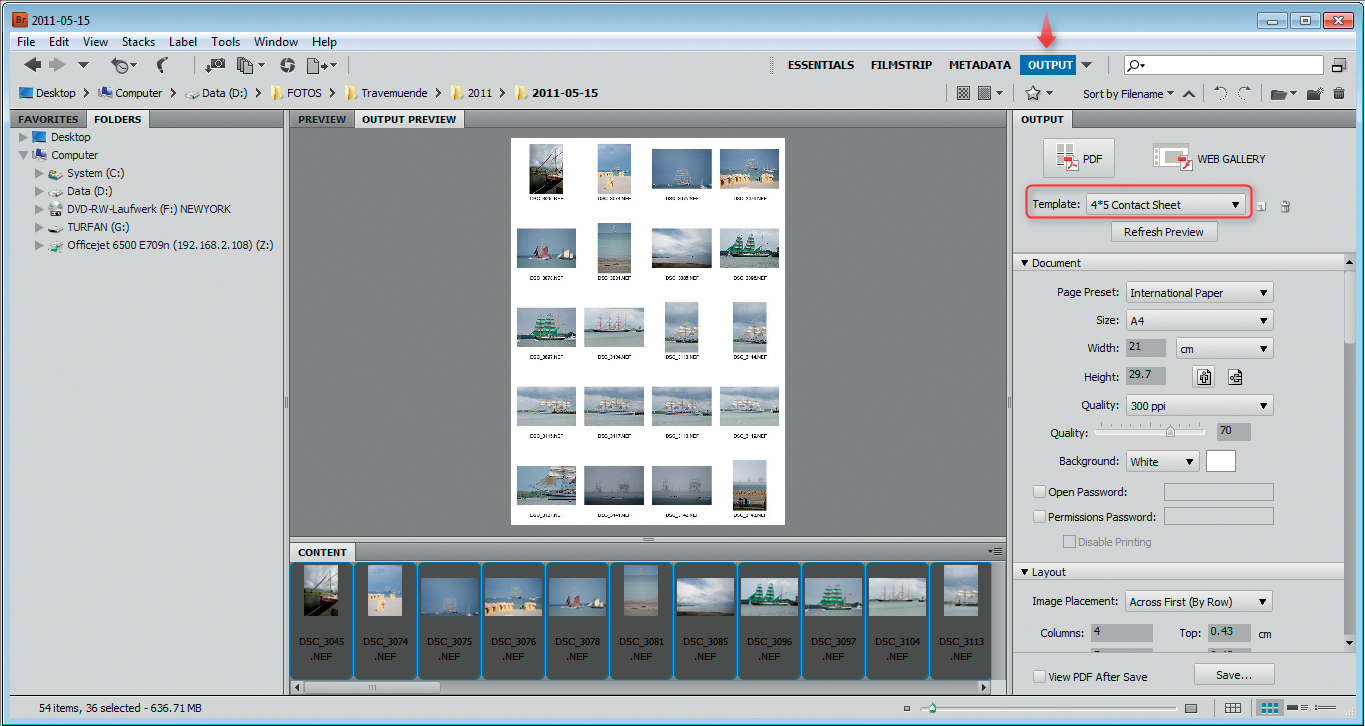Switch to details view icon
This screenshot has width=1365, height=726.
tap(1299, 708)
